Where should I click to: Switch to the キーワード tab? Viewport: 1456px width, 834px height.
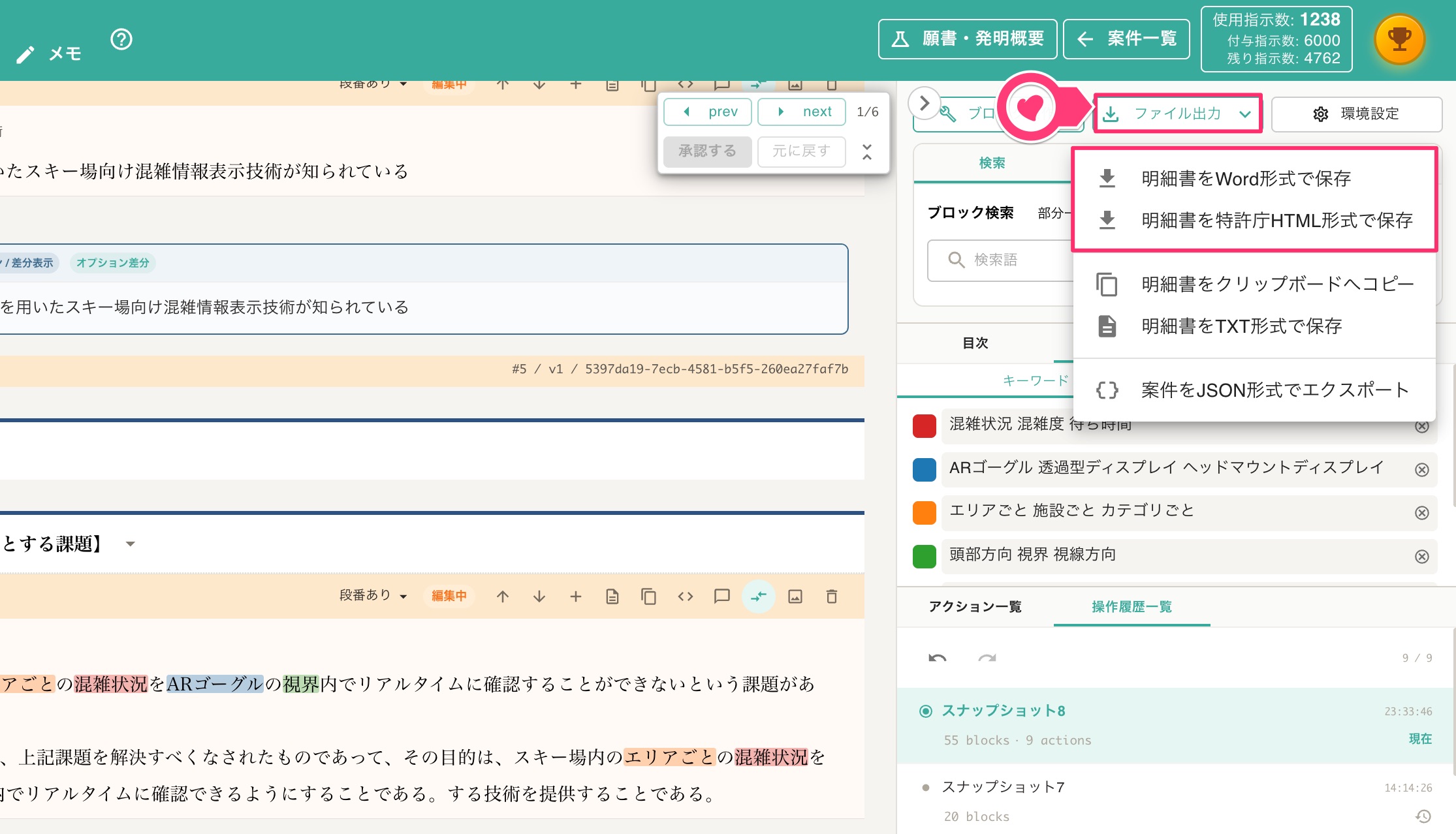point(1035,380)
